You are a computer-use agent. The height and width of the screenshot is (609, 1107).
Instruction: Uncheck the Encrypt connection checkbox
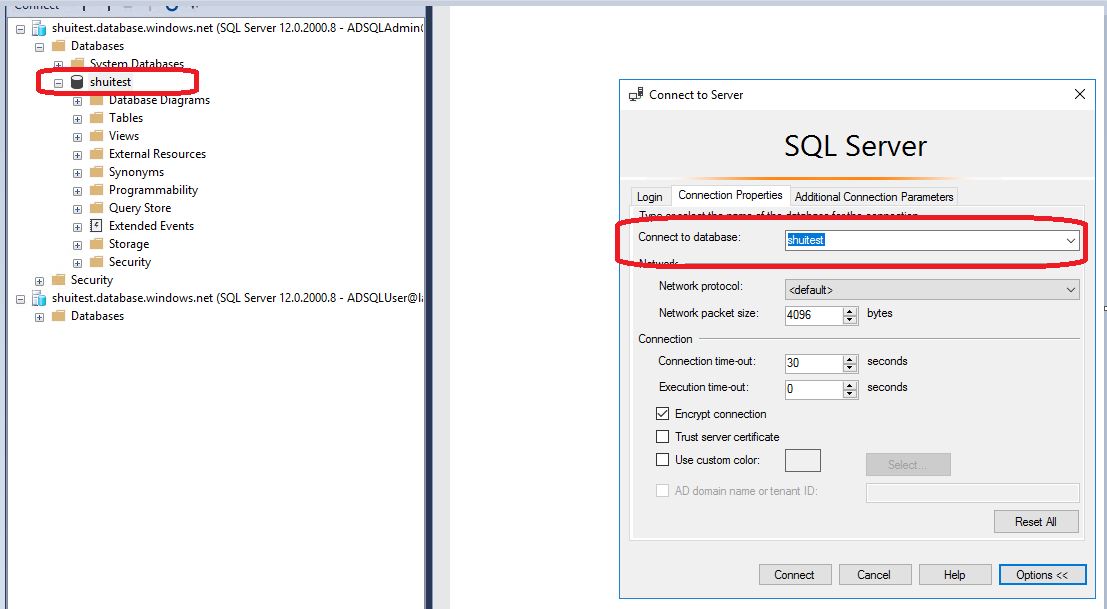coord(662,414)
